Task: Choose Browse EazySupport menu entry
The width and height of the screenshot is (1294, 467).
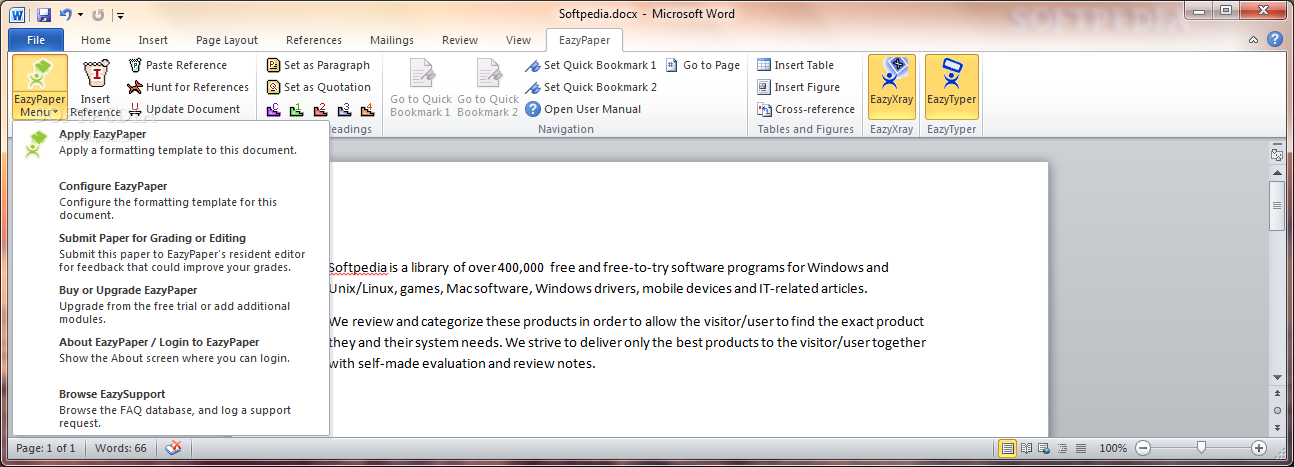Action: (170, 409)
